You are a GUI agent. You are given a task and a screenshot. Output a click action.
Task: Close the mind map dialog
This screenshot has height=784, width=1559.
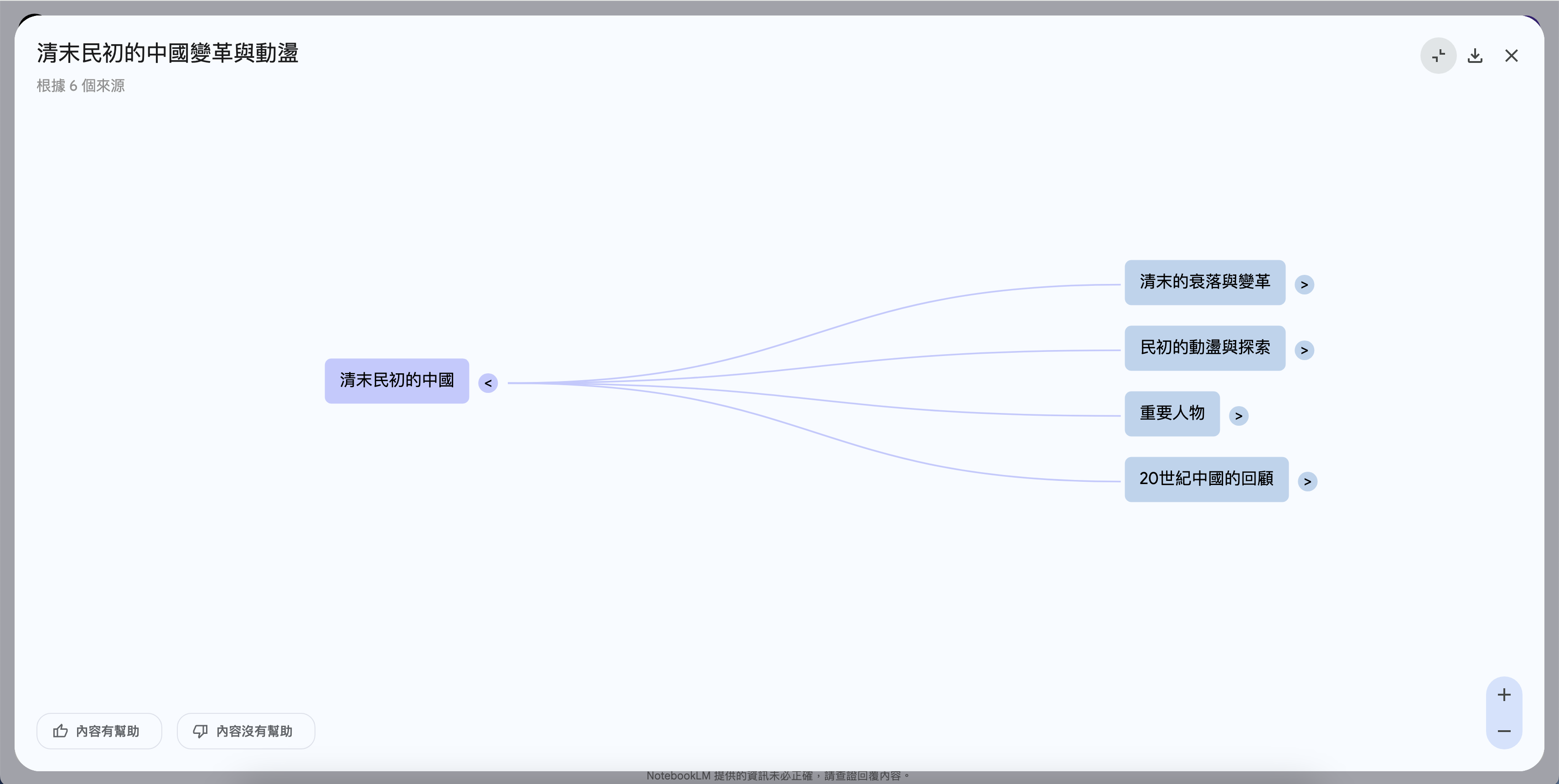[x=1511, y=56]
